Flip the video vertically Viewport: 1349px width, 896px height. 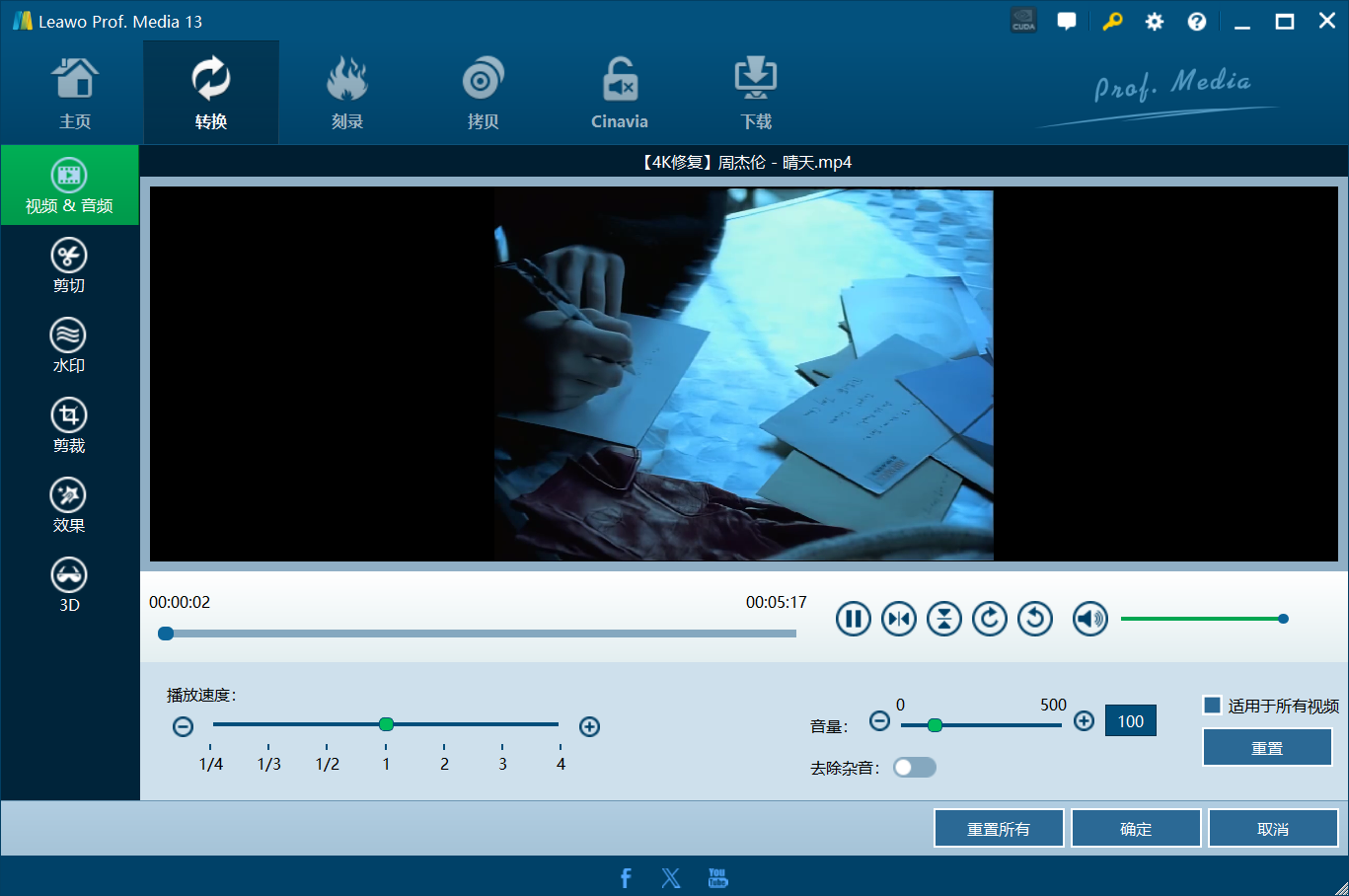pos(944,619)
